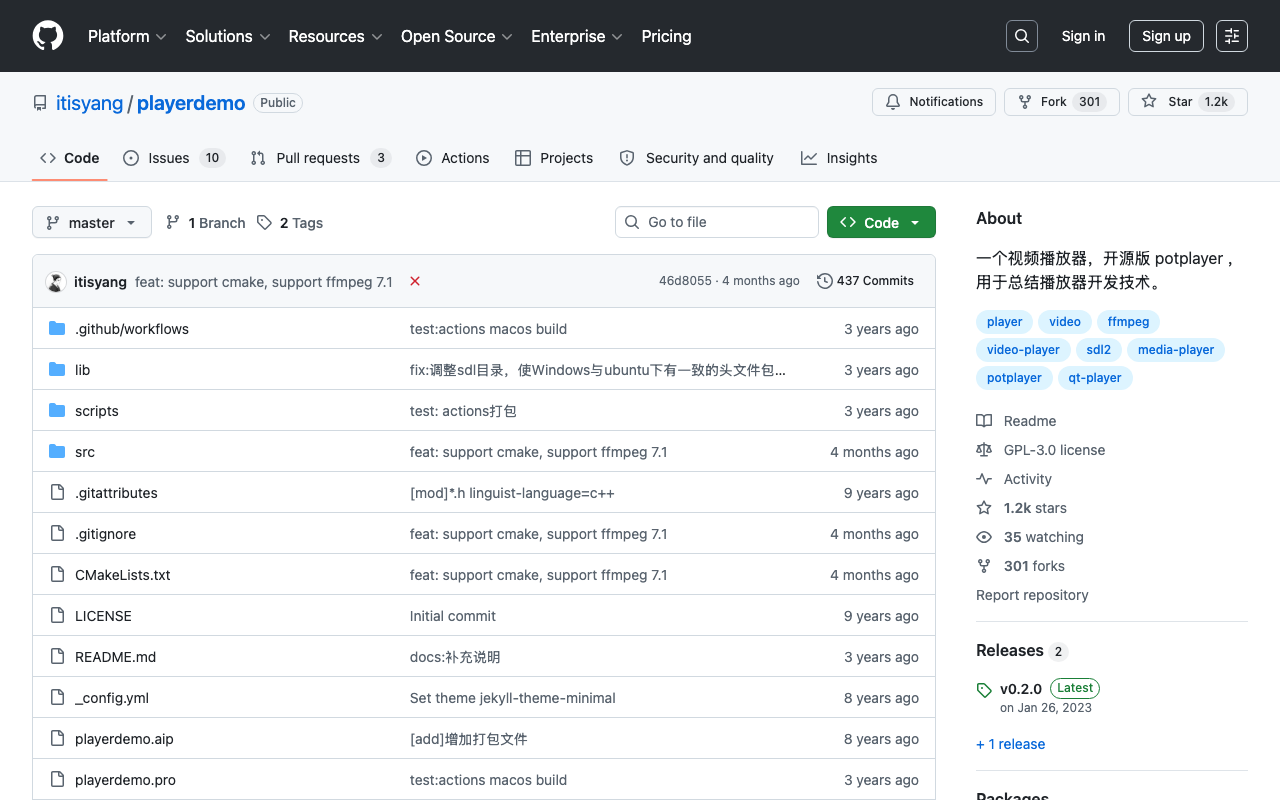The width and height of the screenshot is (1280, 800).
Task: Open commit hash 46d8055
Action: point(685,281)
